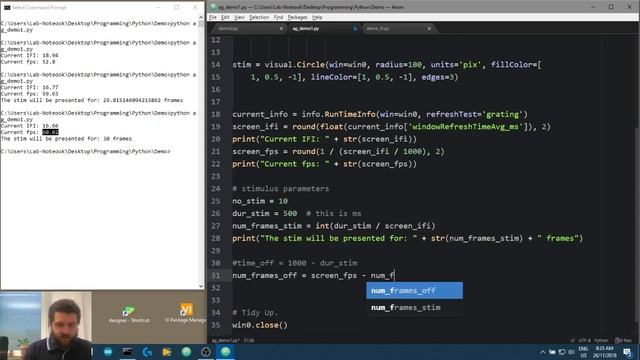
Task: Click the last prompt line in Command Prompt
Action: click(85, 151)
